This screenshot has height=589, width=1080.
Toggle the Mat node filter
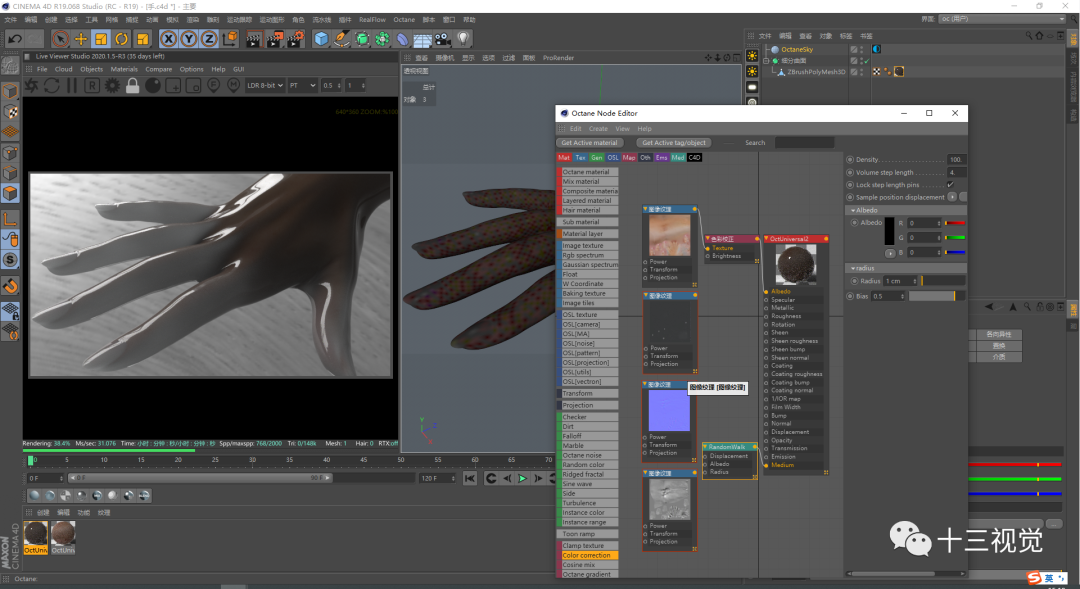click(564, 158)
